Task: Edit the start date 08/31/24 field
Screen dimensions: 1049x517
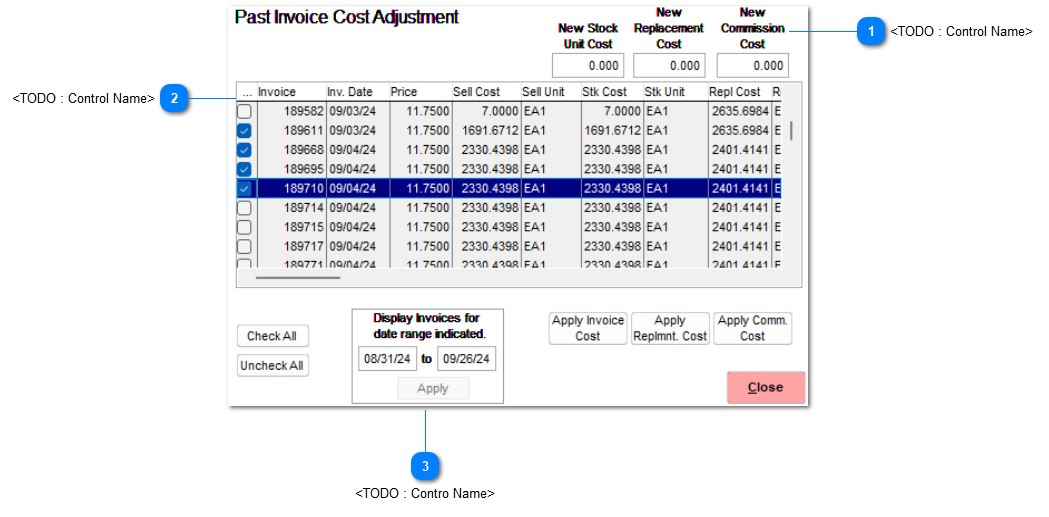Action: pyautogui.click(x=388, y=358)
